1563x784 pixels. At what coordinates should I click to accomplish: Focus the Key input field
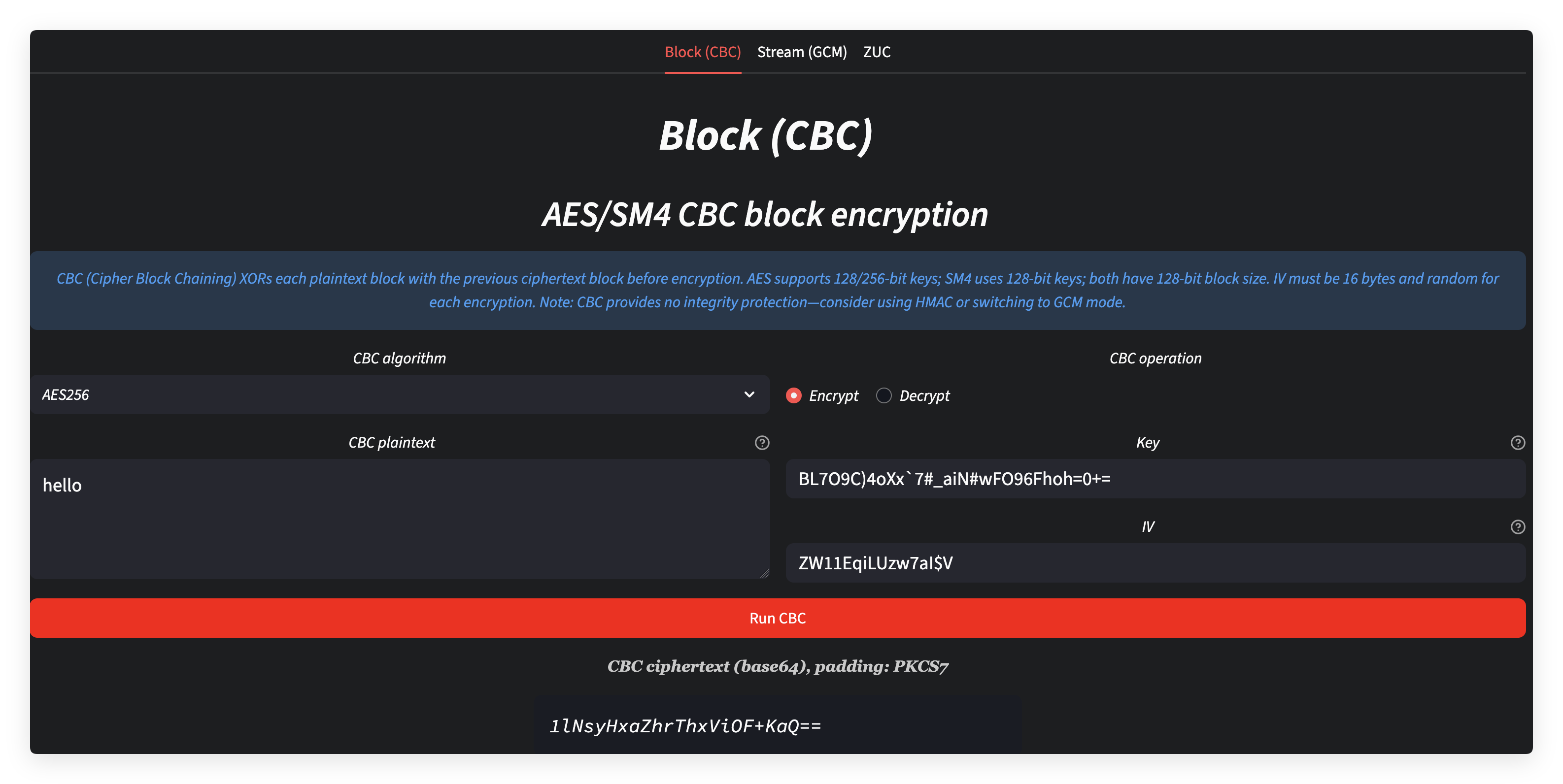(1155, 479)
